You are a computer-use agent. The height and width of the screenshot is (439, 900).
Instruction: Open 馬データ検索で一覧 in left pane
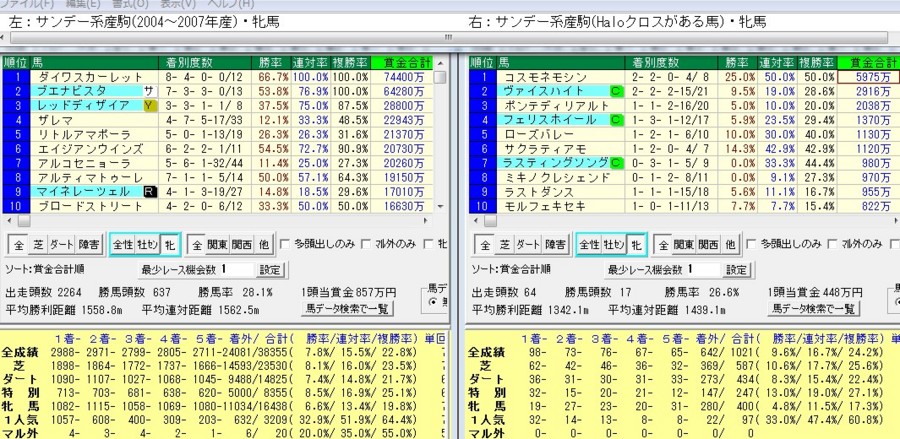(347, 309)
